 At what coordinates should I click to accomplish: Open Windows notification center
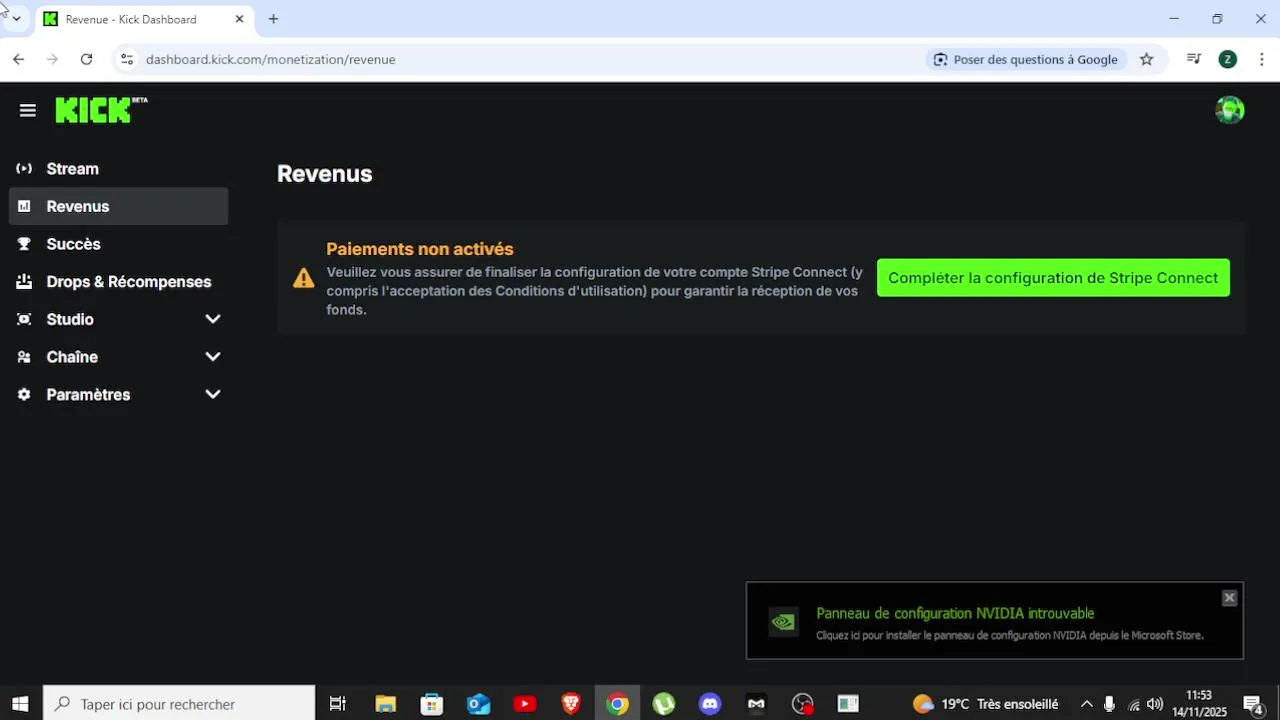pyautogui.click(x=1254, y=704)
